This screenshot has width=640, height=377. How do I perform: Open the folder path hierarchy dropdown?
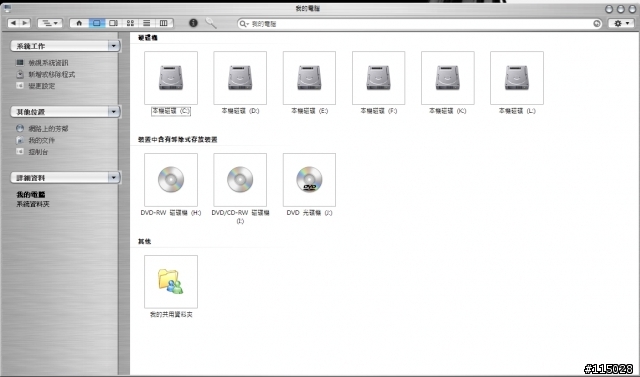[x=50, y=23]
